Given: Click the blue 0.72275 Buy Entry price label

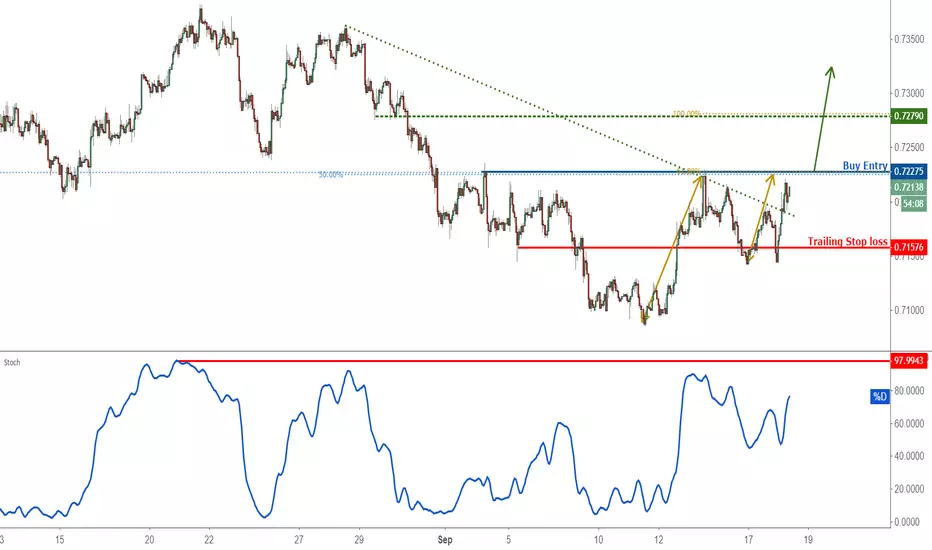Looking at the screenshot, I should pyautogui.click(x=909, y=171).
